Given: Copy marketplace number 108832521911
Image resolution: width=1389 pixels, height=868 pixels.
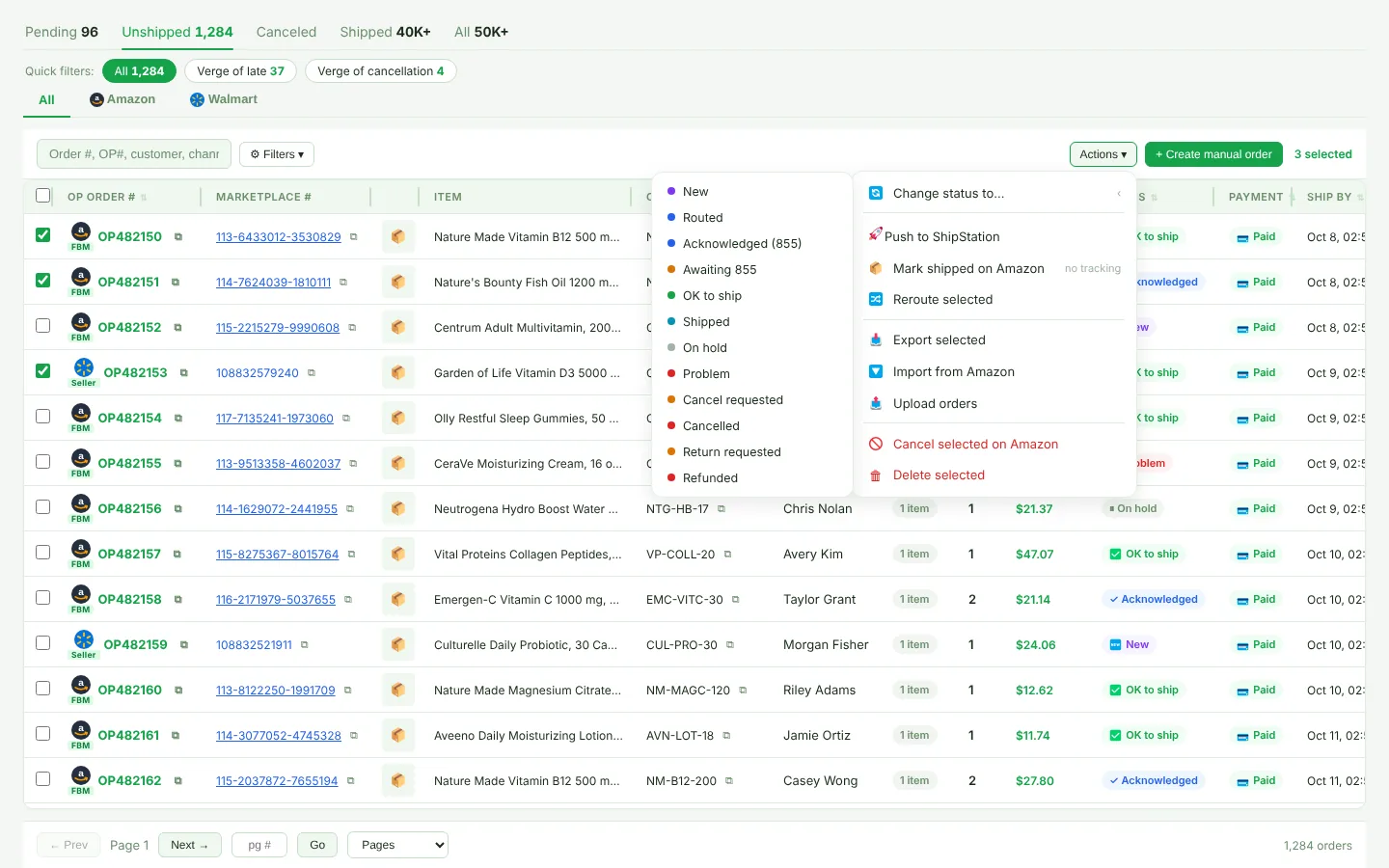Looking at the screenshot, I should point(305,645).
